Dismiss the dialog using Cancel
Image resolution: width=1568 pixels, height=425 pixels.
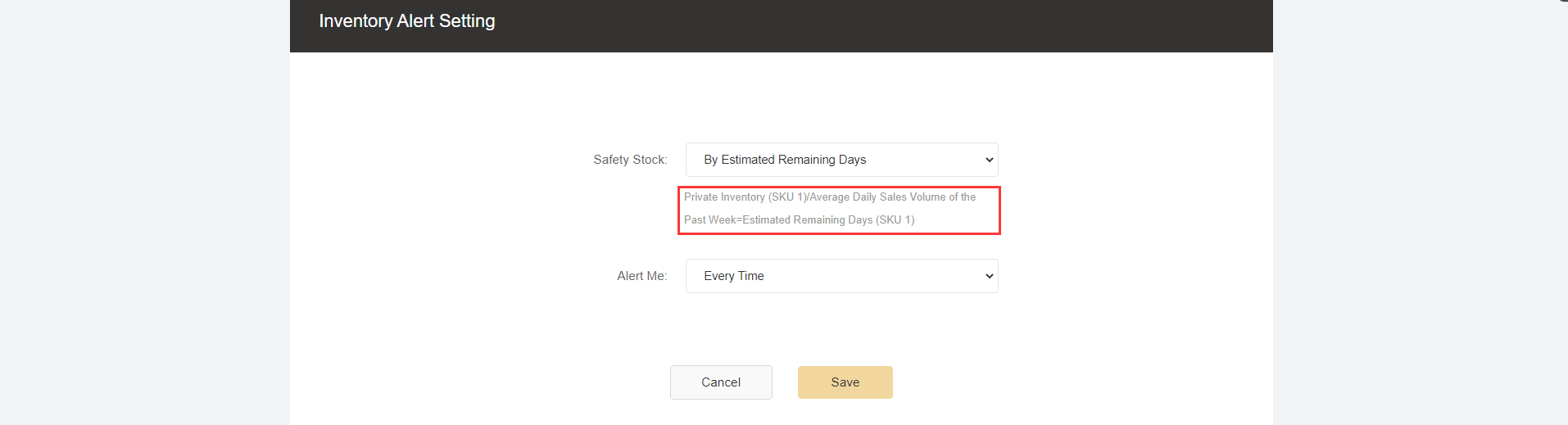(x=721, y=382)
